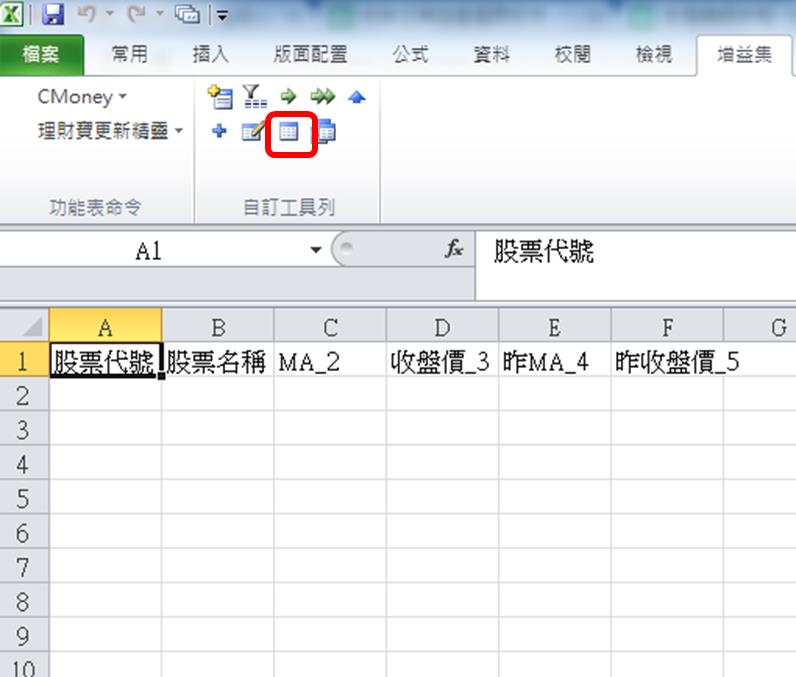This screenshot has height=677, width=796.
Task: Select row 6 header
Action: pos(24,533)
